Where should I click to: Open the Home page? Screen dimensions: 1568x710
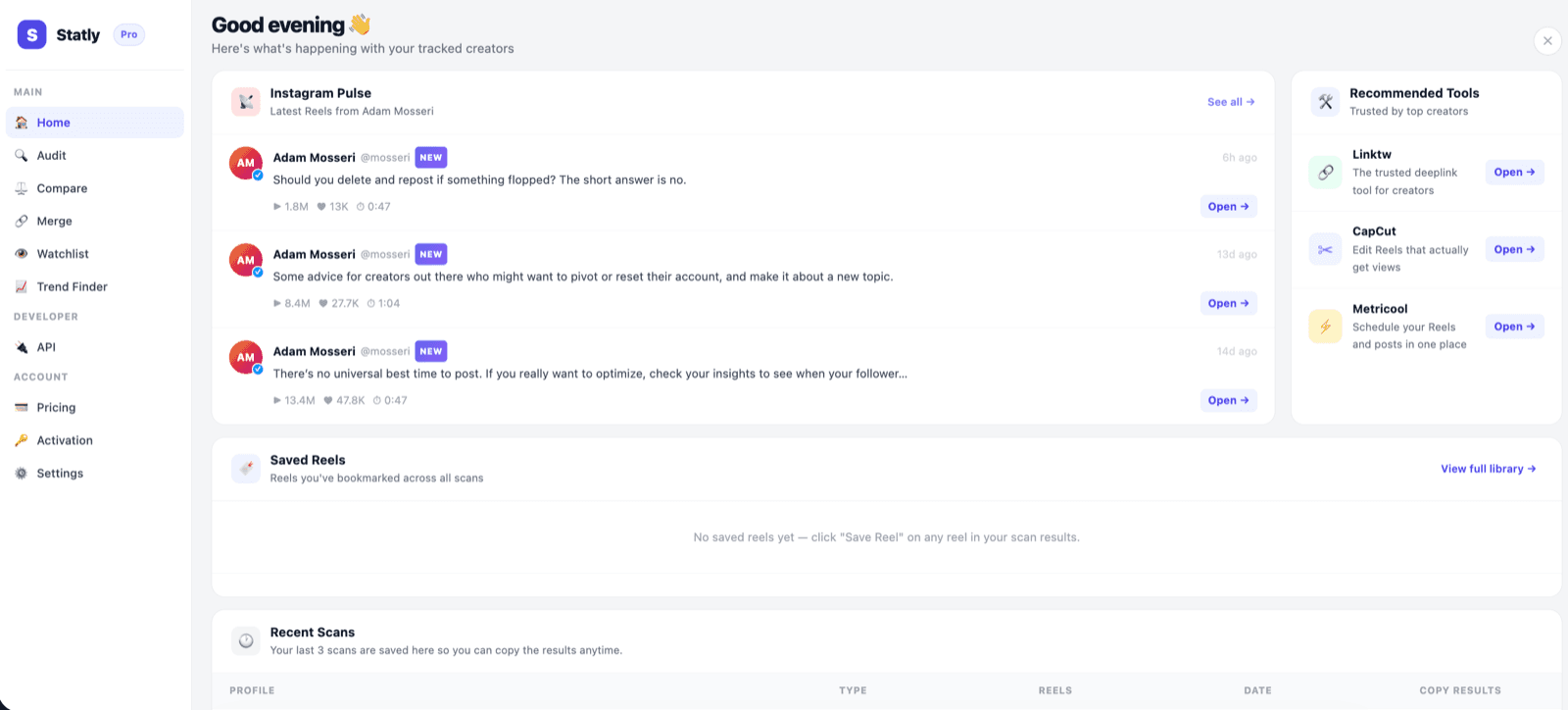tap(95, 123)
